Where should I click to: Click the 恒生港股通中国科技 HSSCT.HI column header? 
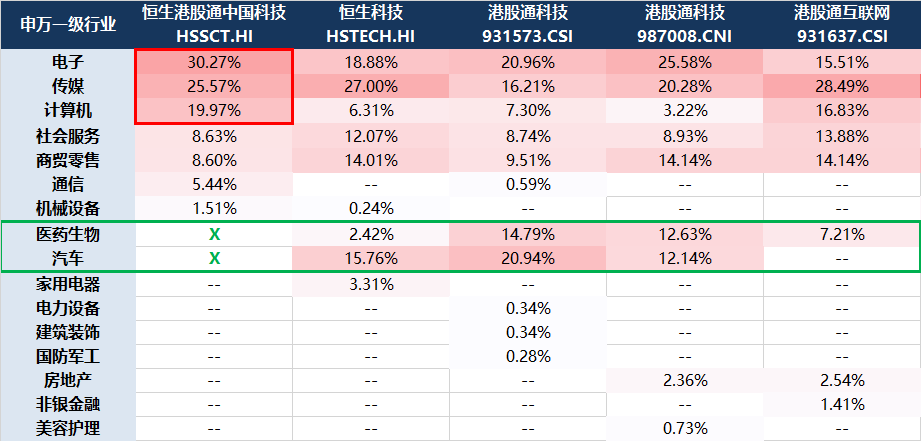[x=213, y=24]
